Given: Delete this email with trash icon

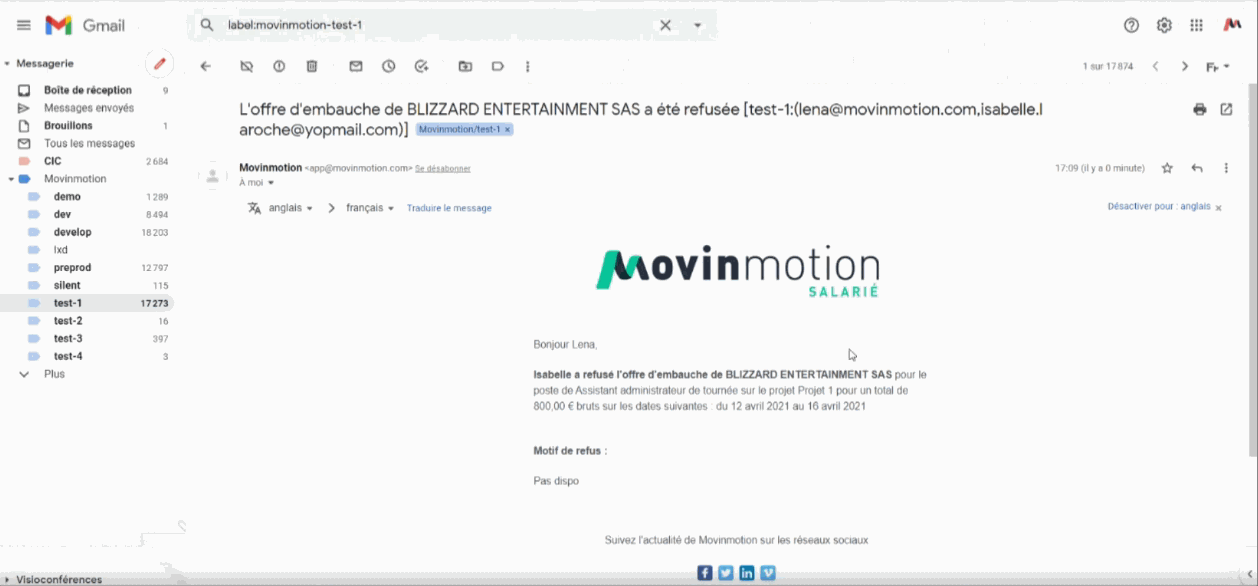Looking at the screenshot, I should point(312,66).
